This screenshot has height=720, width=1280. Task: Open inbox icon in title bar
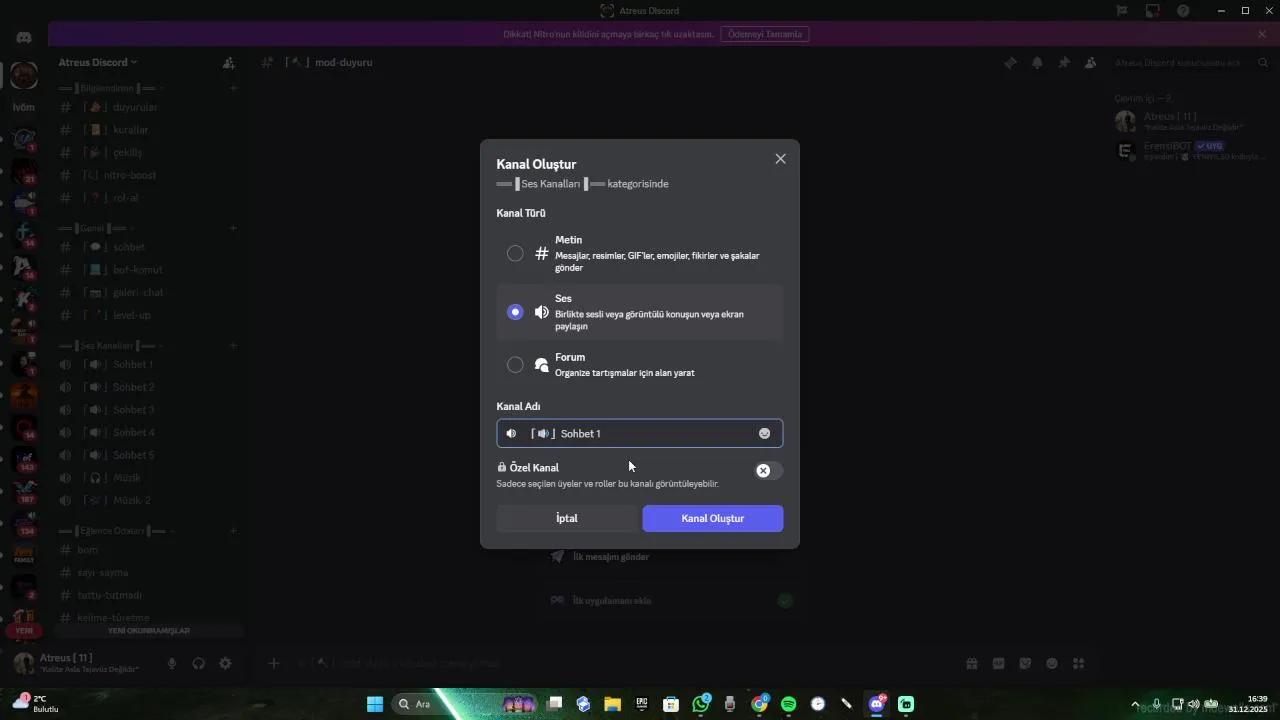pyautogui.click(x=1153, y=11)
